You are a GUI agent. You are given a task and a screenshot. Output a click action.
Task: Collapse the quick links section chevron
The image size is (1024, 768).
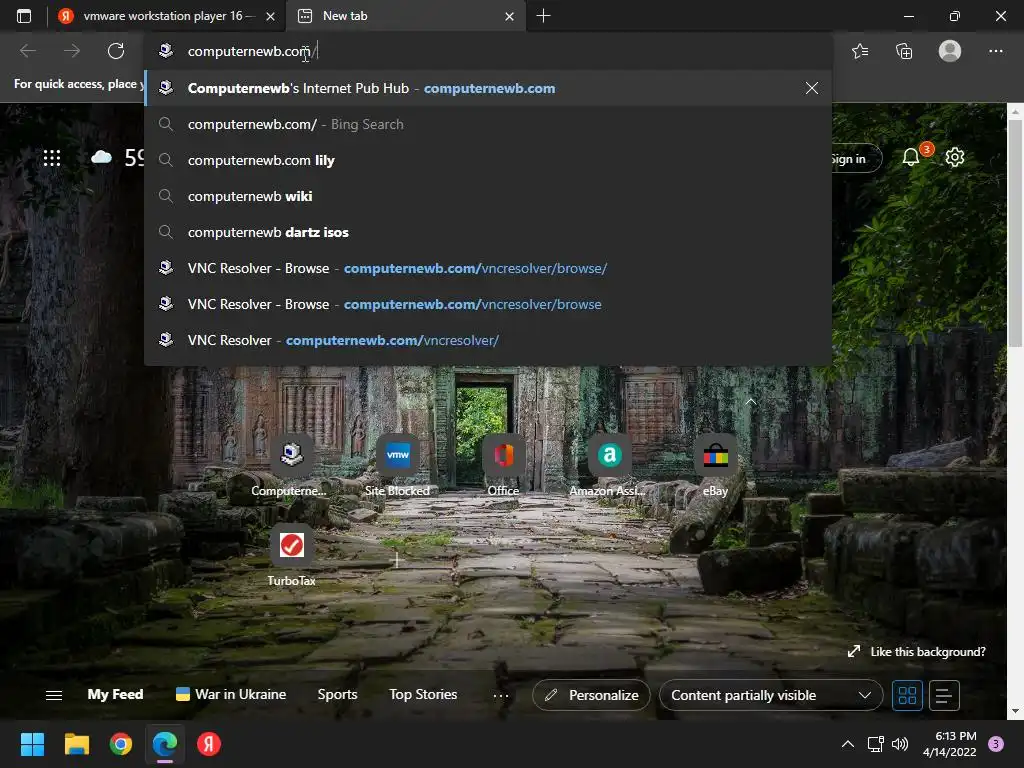(x=751, y=402)
